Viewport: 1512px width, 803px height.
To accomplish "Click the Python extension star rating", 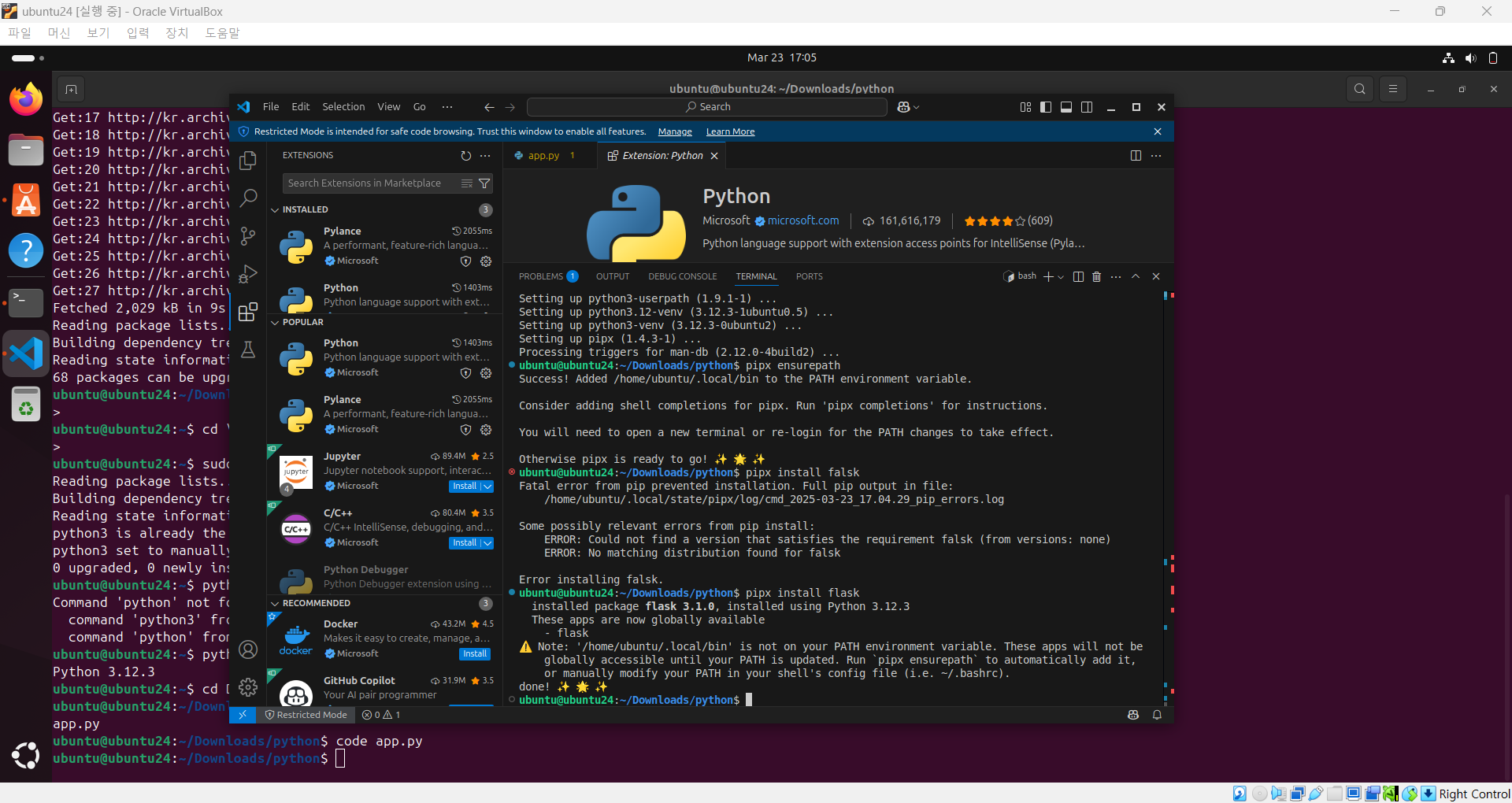I will pyautogui.click(x=1008, y=221).
